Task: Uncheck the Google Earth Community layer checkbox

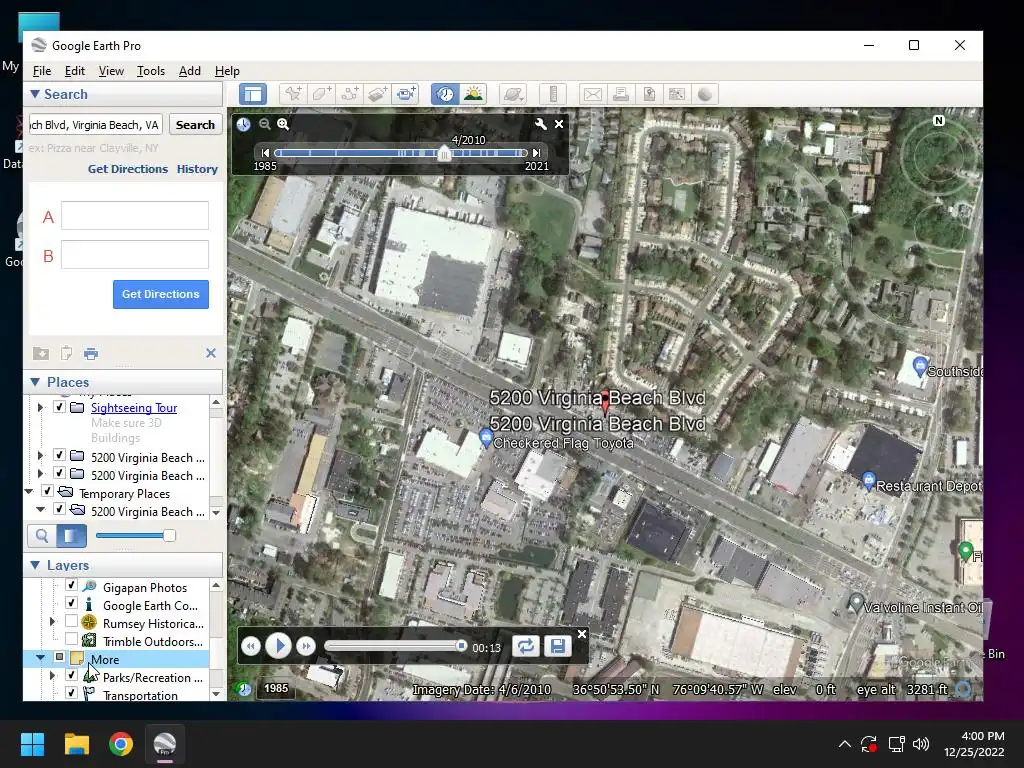Action: pos(71,603)
